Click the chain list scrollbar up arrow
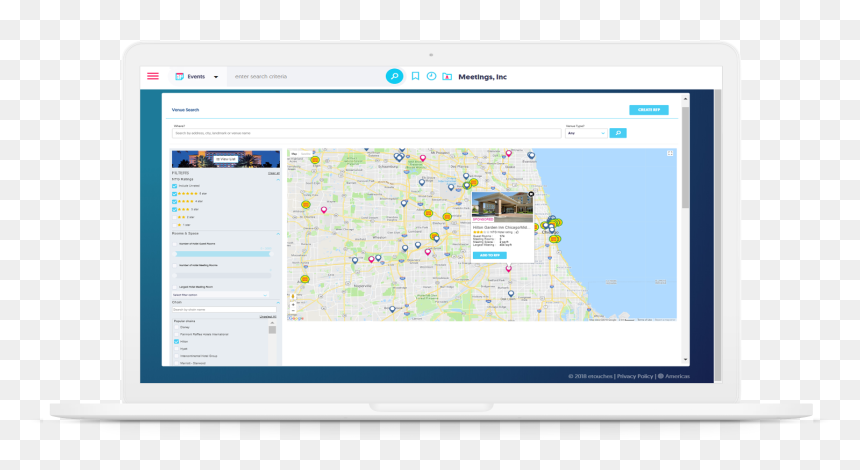The image size is (860, 470). (272, 324)
